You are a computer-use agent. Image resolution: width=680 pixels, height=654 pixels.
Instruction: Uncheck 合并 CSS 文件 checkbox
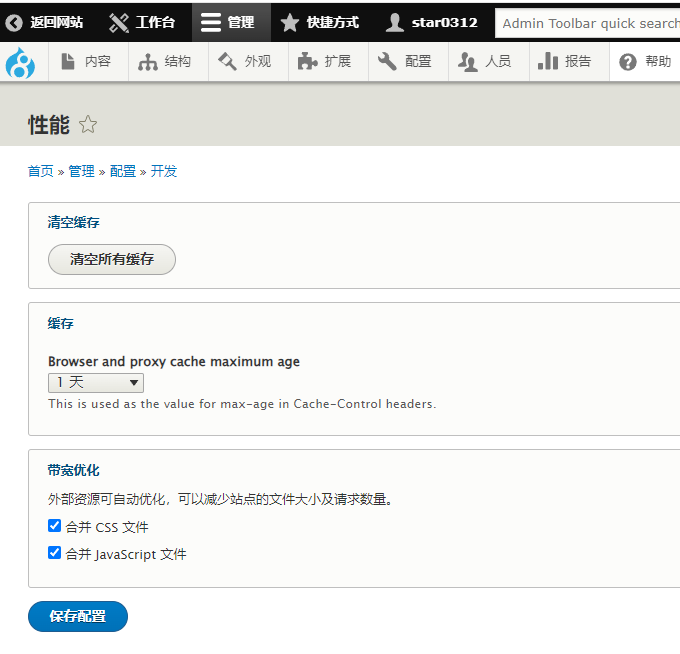(54, 526)
